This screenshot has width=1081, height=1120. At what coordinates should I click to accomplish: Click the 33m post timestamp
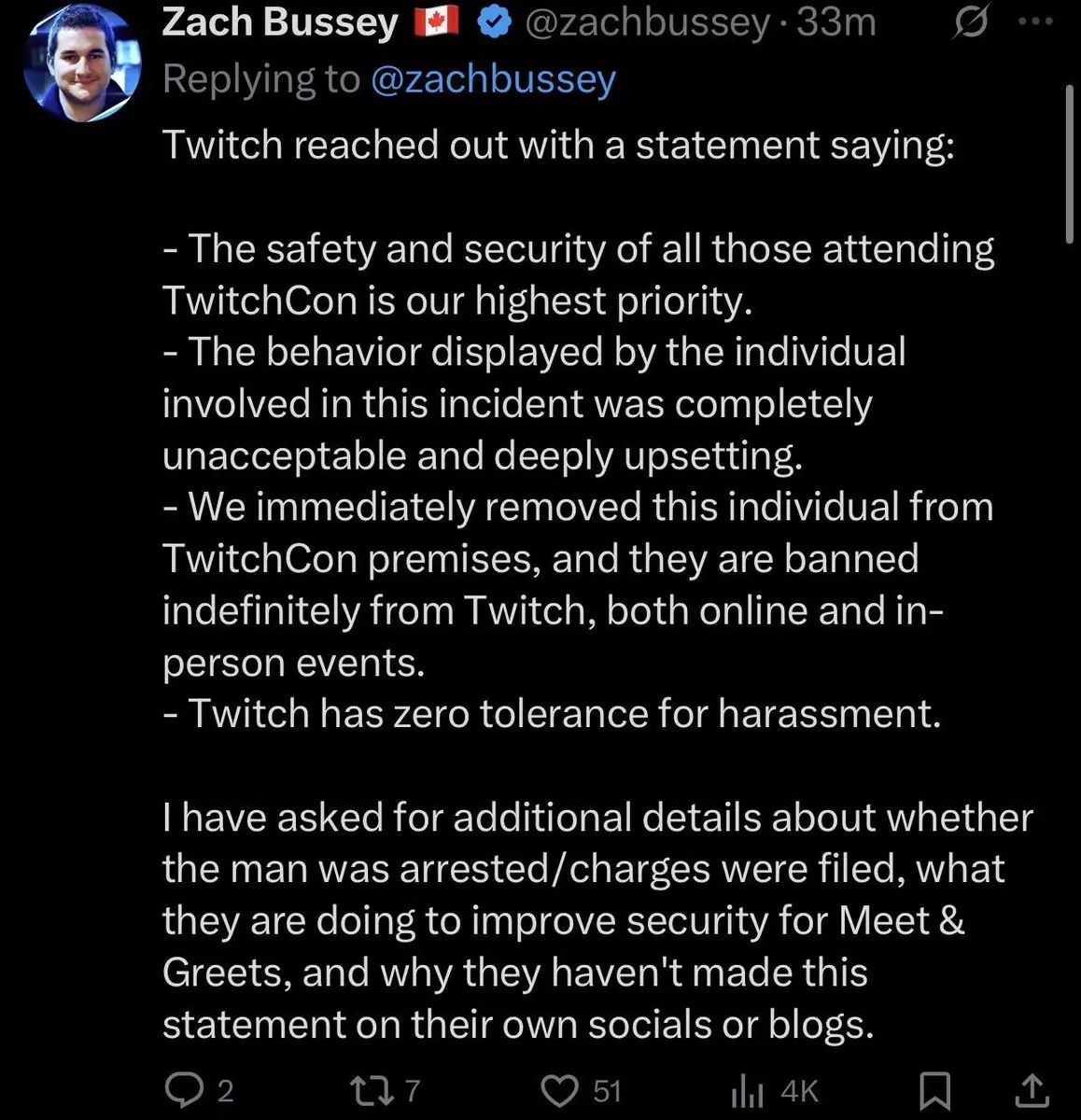[836, 22]
